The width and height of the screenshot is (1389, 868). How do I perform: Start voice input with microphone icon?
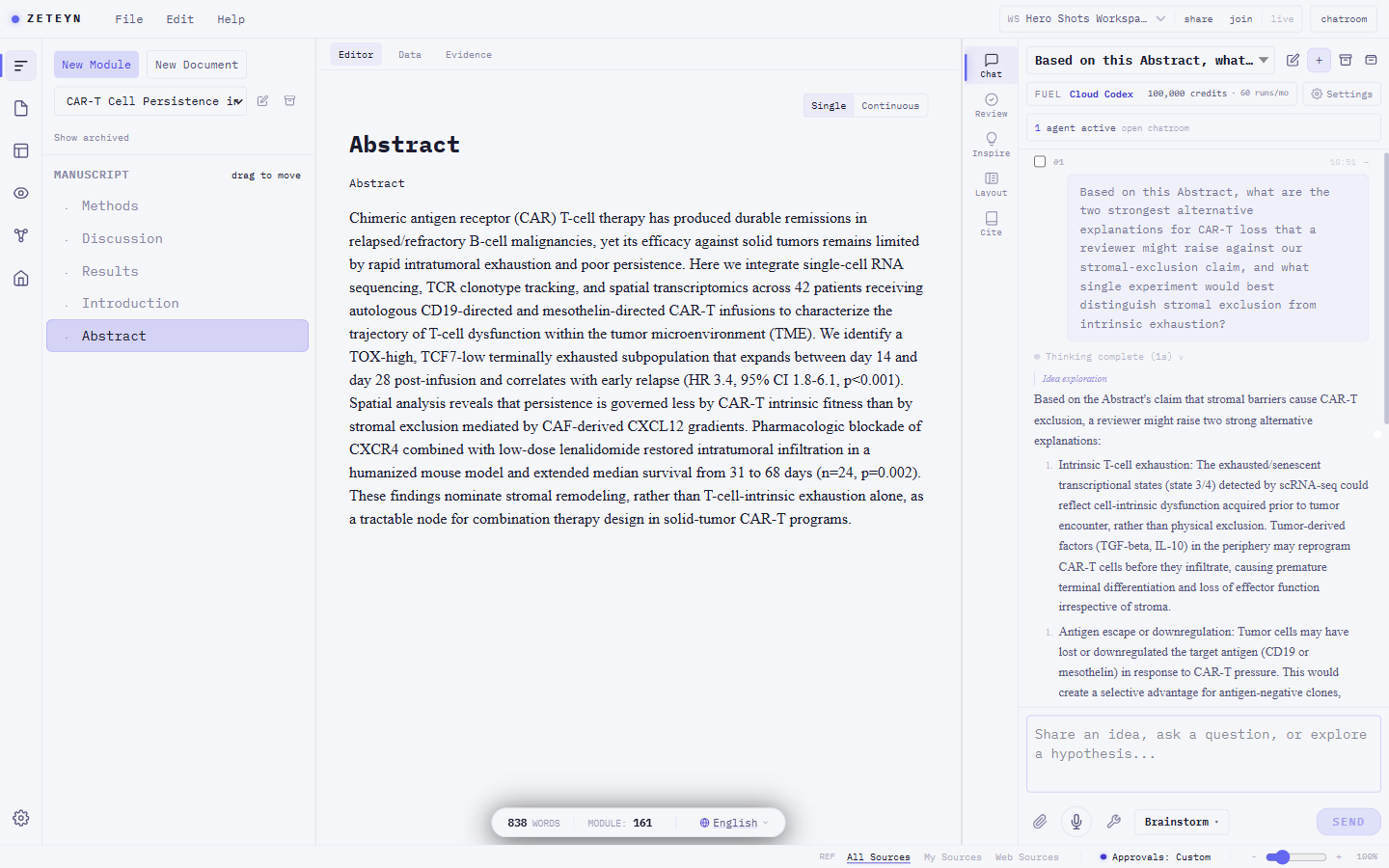tap(1076, 822)
